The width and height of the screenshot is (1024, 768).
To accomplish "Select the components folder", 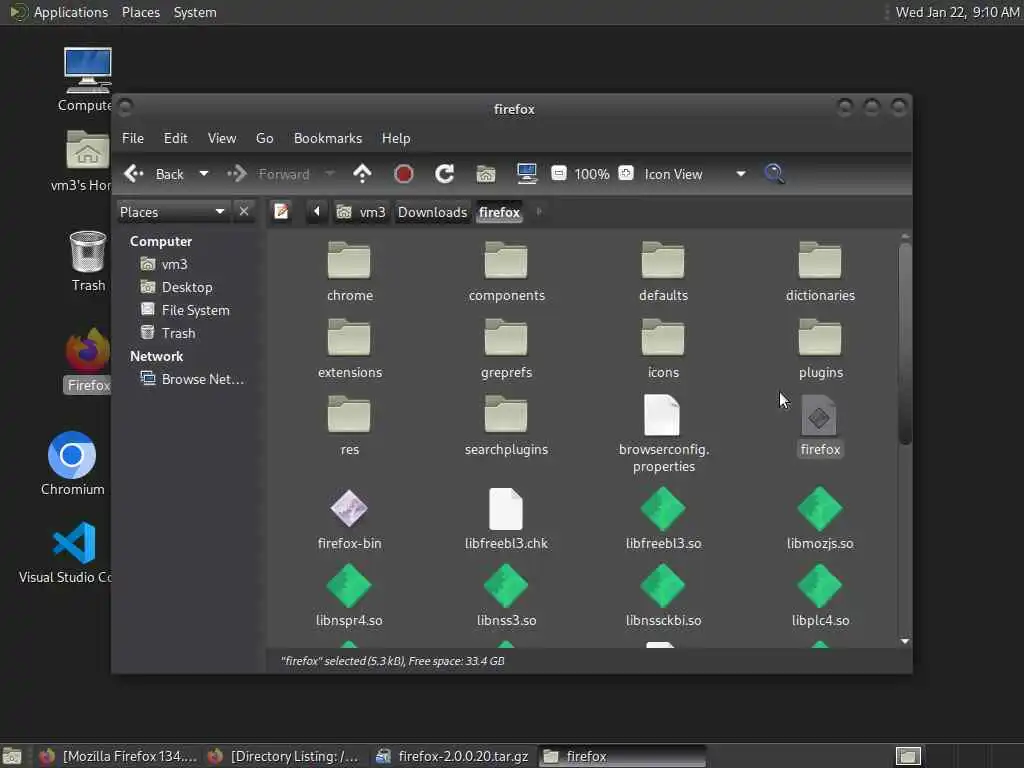I will click(506, 272).
